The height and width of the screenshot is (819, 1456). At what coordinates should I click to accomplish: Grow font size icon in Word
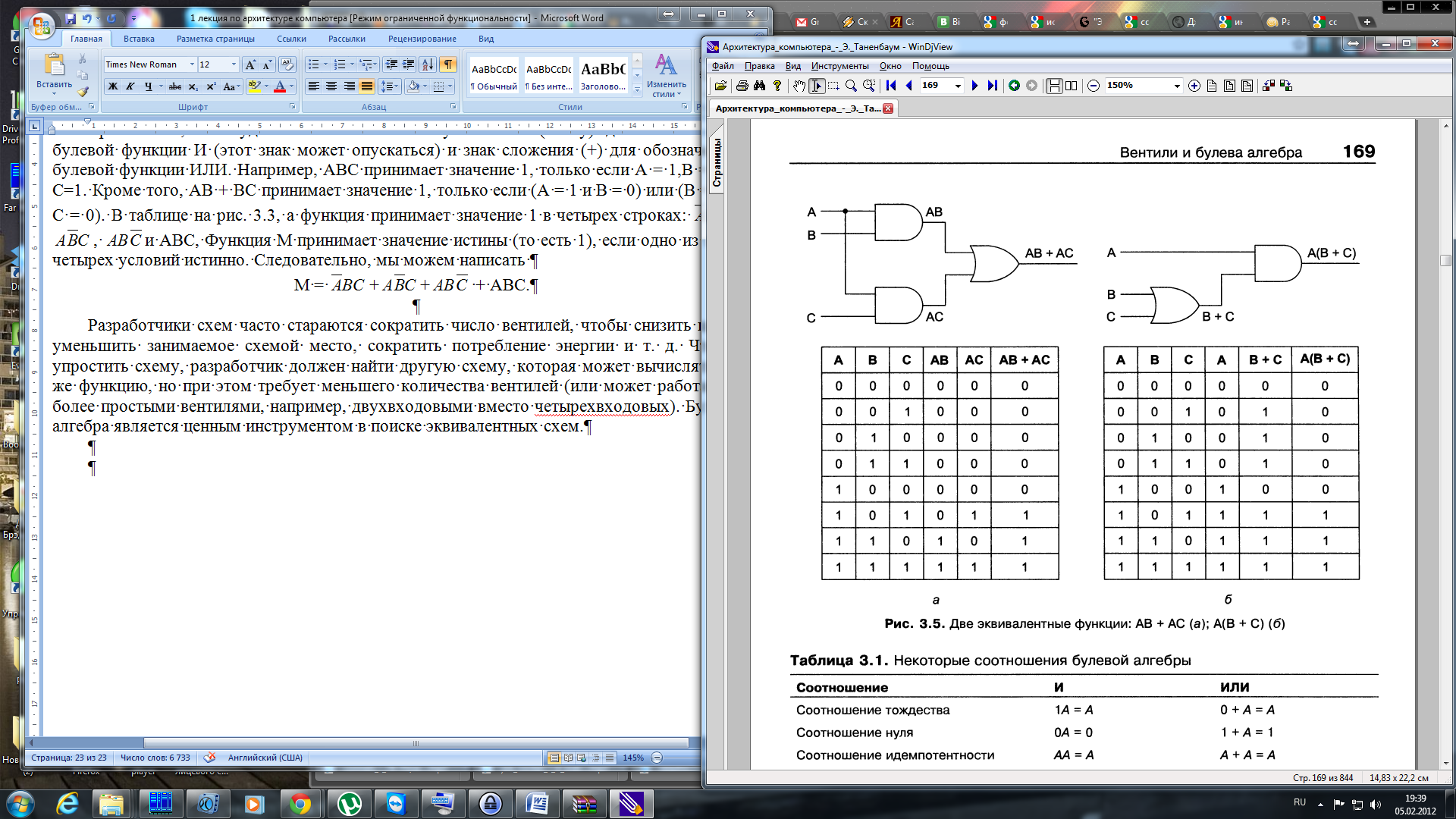(250, 64)
